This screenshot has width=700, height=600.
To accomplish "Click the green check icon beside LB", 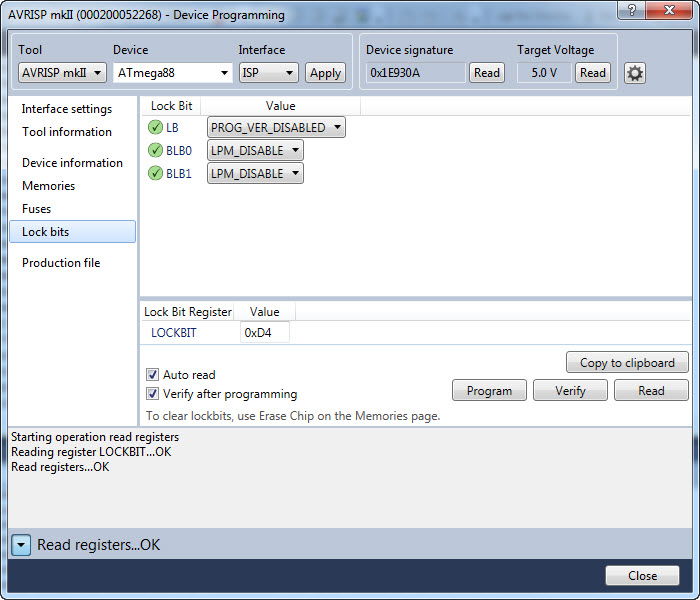I will pos(155,128).
